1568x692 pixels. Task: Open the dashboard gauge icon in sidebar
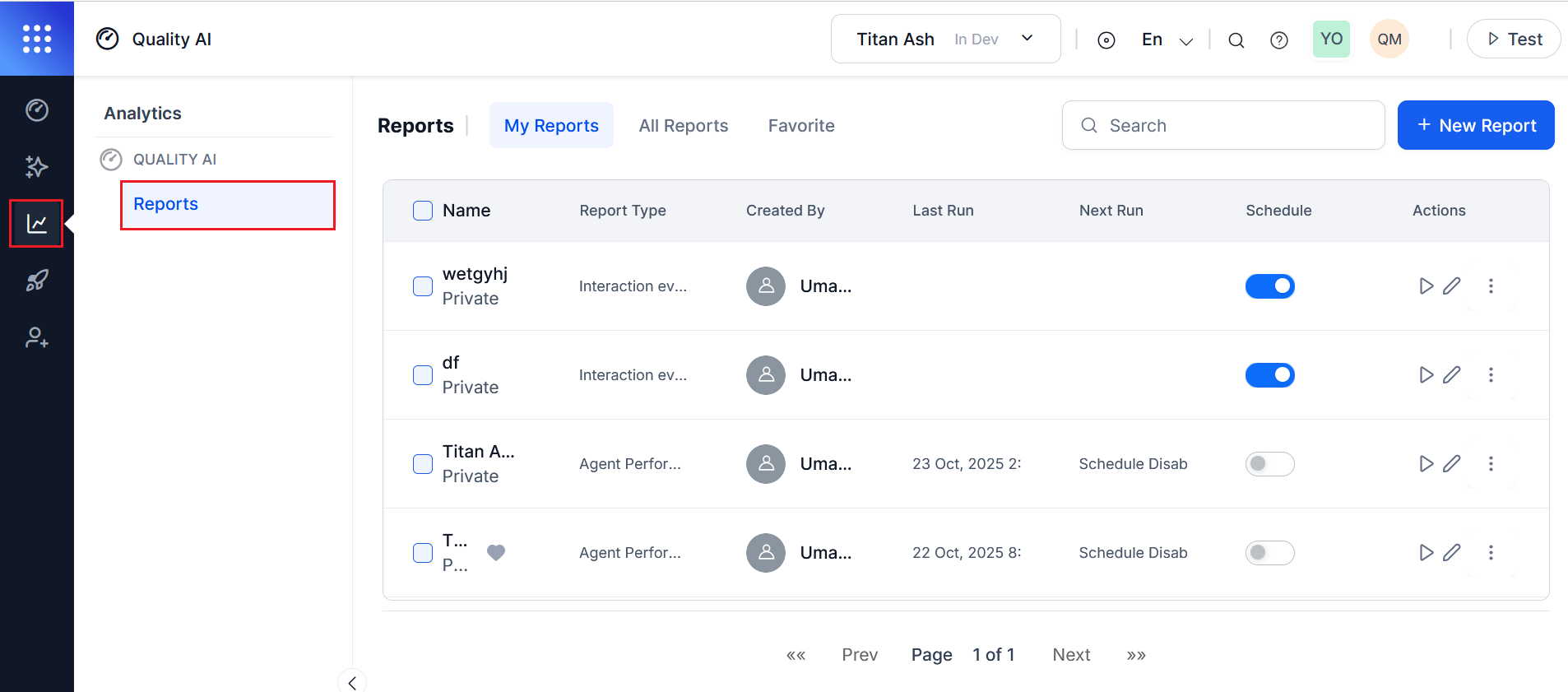coord(37,110)
